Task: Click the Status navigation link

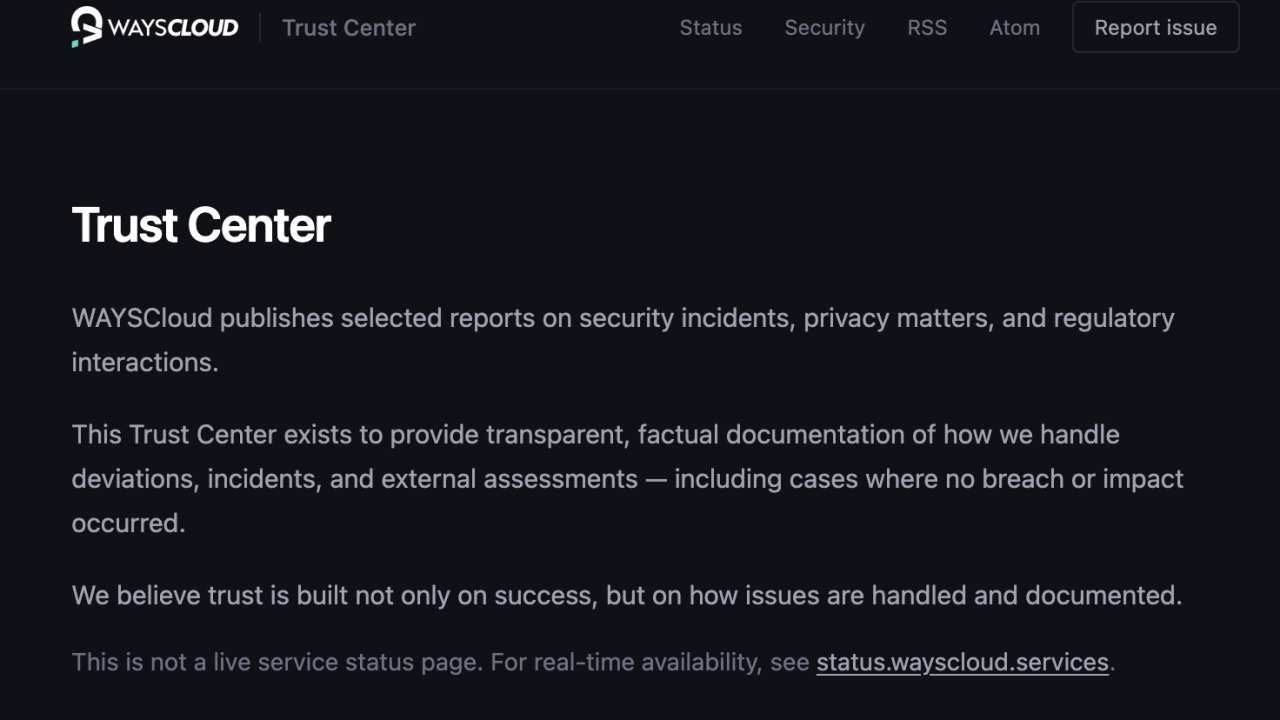Action: pos(710,28)
